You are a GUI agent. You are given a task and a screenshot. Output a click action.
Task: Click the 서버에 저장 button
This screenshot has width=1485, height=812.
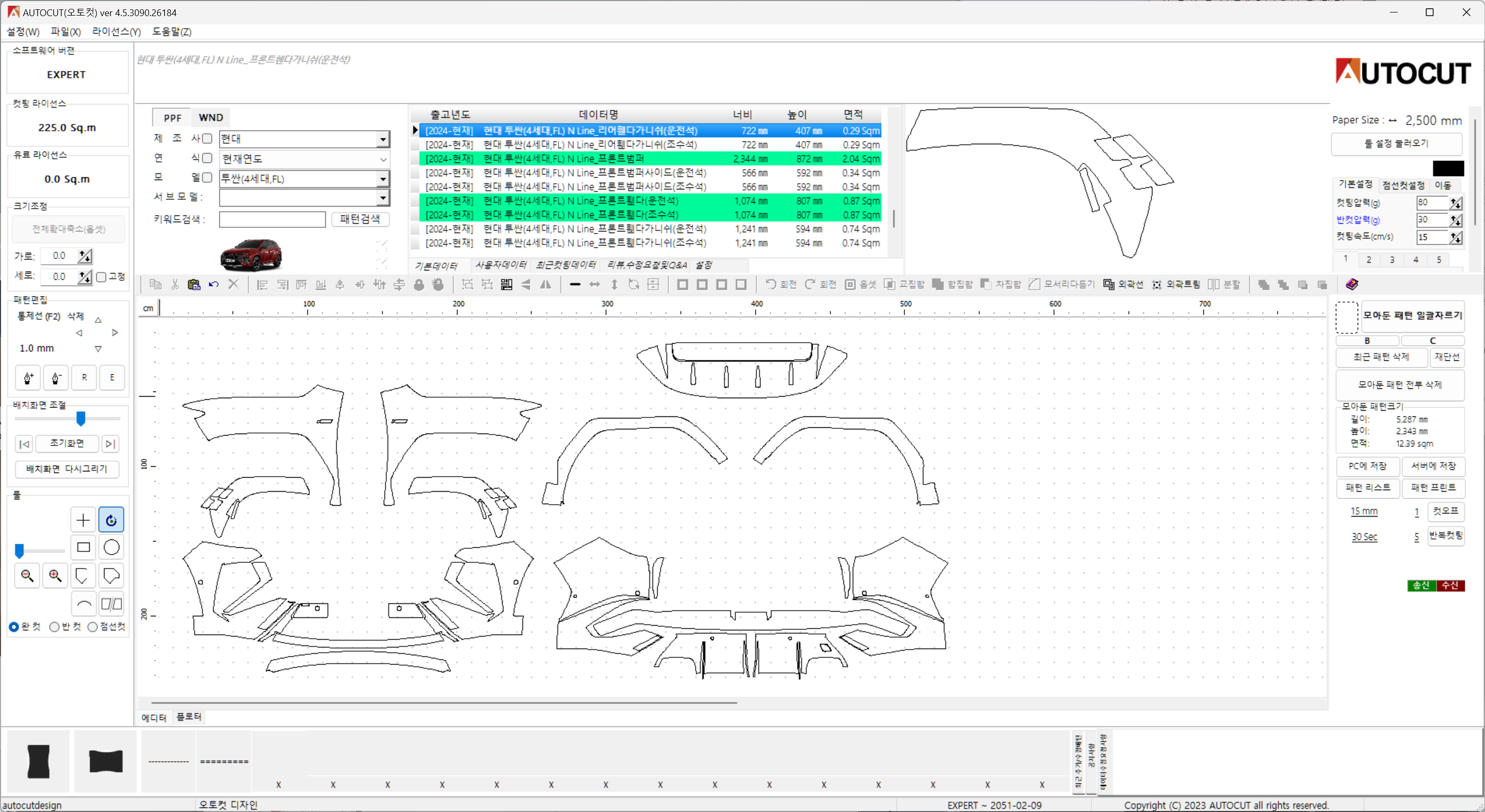tap(1433, 466)
